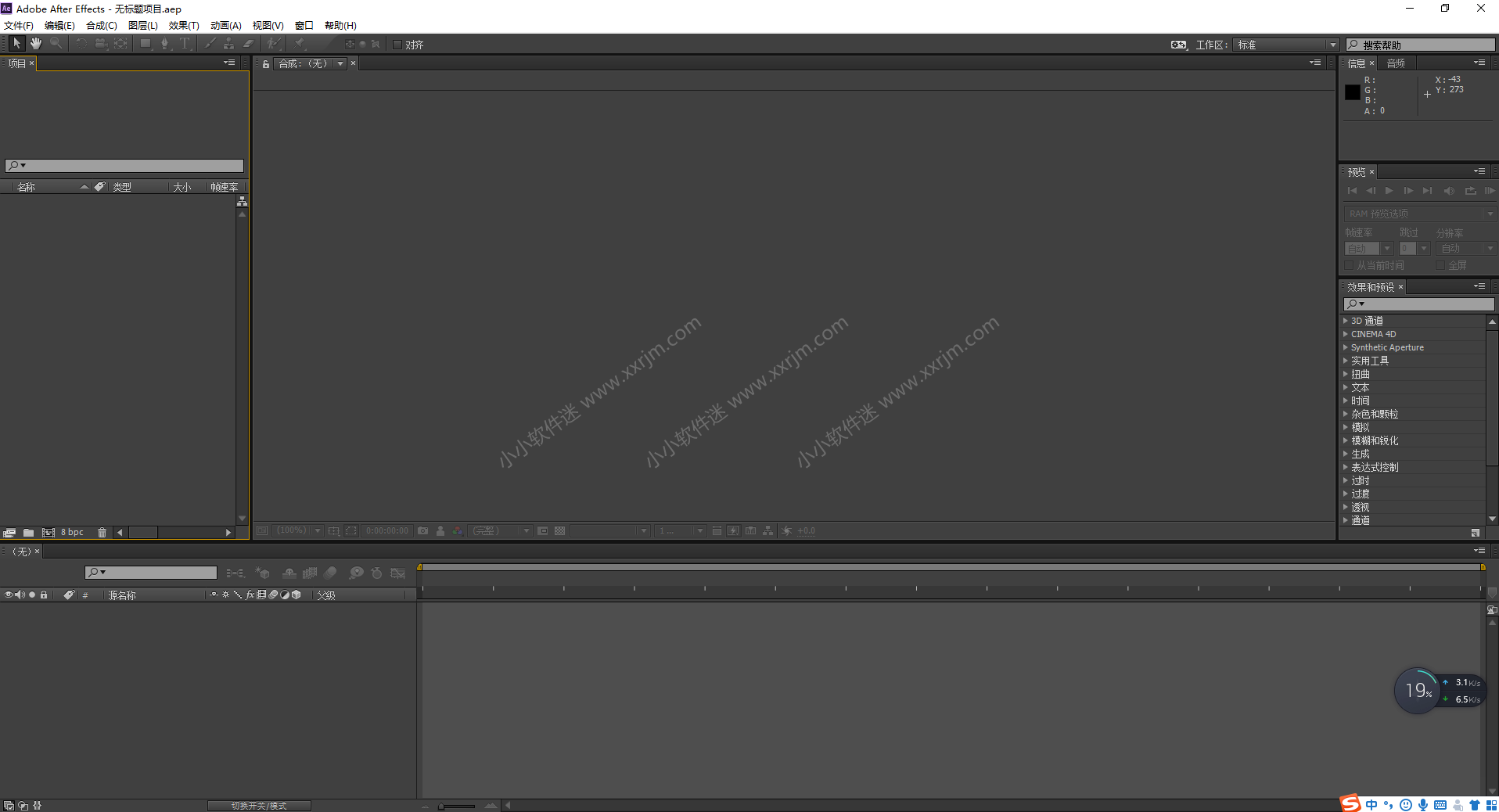This screenshot has height=812, width=1499.
Task: Select the Pan Behind anchor point tool
Action: coord(120,44)
